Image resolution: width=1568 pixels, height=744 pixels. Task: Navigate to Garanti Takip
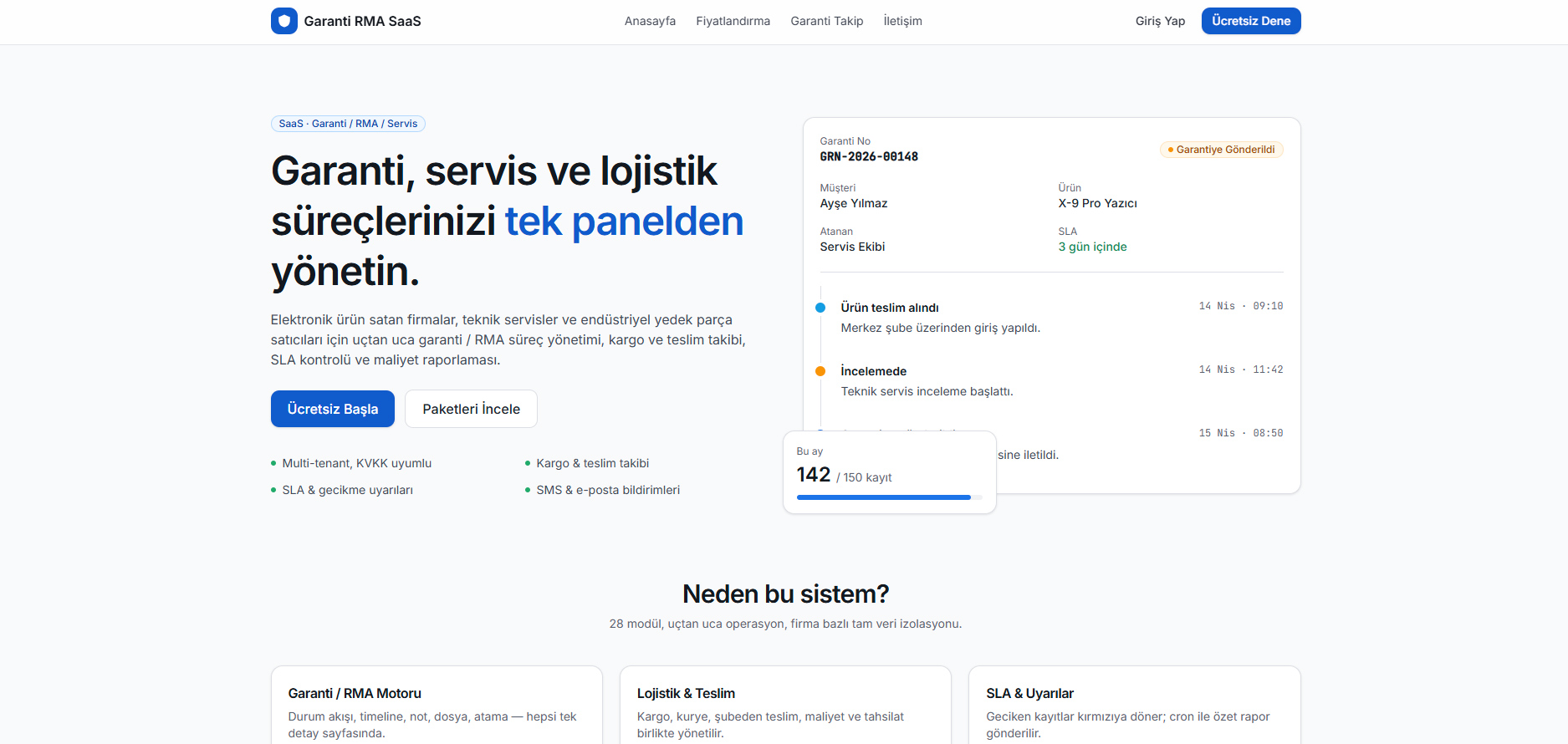(827, 21)
